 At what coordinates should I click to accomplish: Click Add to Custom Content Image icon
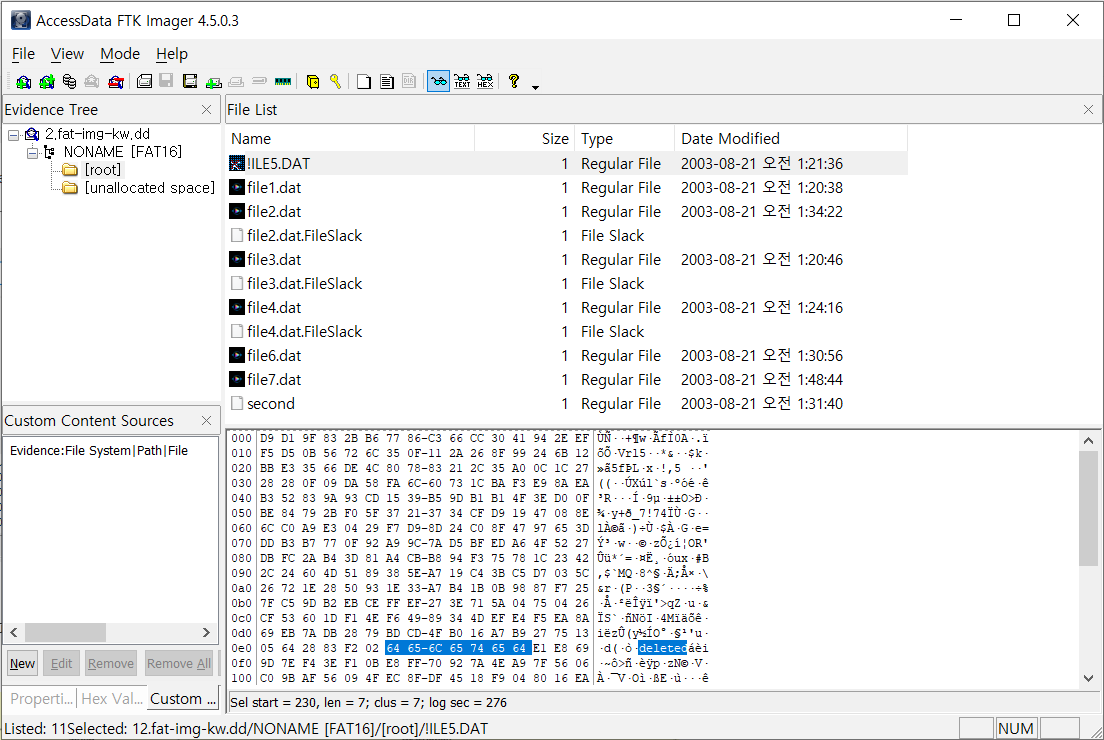[x=213, y=82]
